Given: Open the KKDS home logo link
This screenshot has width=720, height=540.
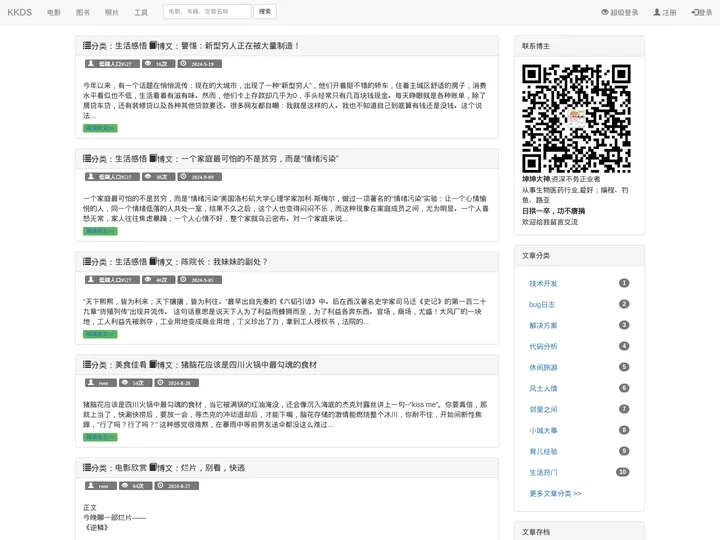Looking at the screenshot, I should tap(20, 12).
